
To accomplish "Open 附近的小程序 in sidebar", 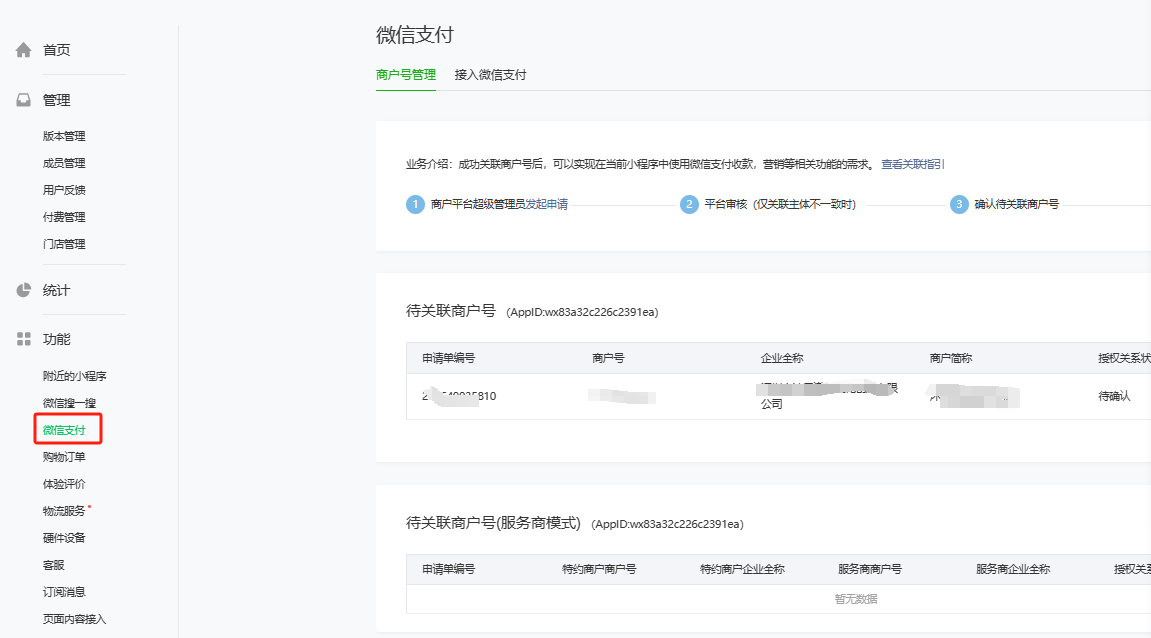I will (x=74, y=376).
